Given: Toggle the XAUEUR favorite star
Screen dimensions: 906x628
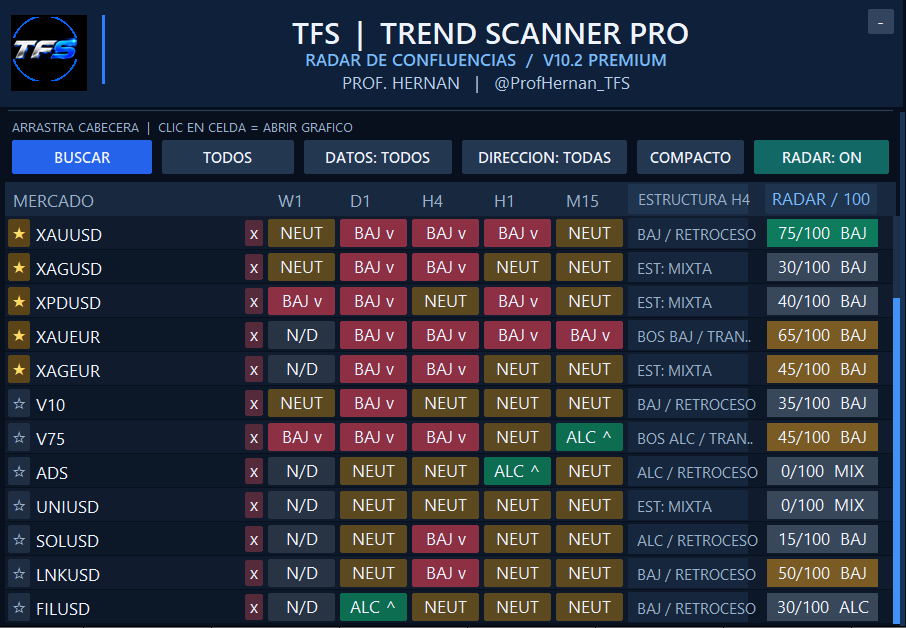Looking at the screenshot, I should click(x=18, y=336).
